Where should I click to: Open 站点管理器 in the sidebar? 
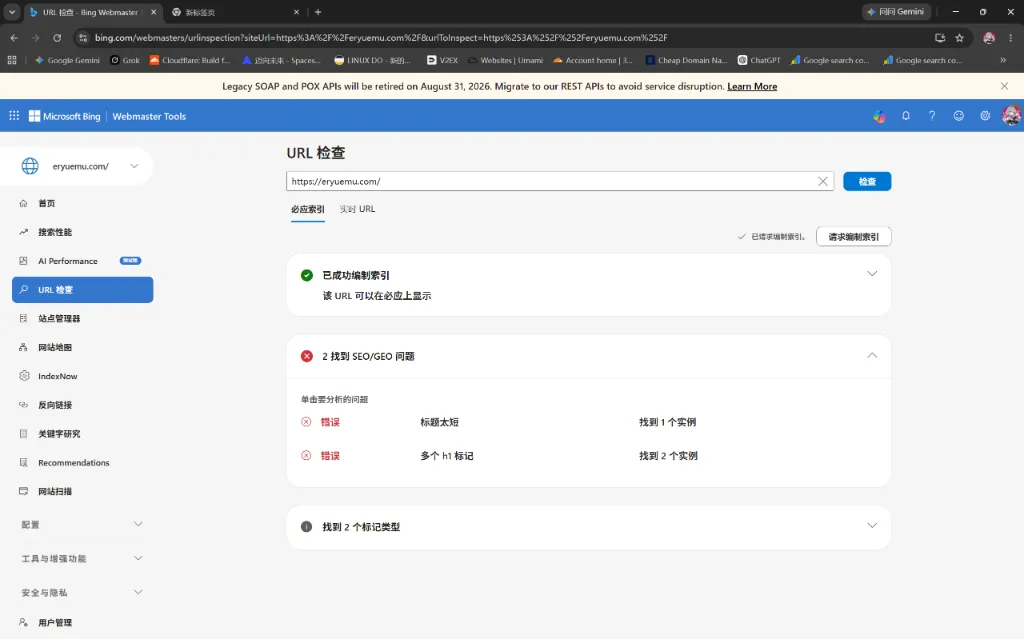pyautogui.click(x=82, y=318)
